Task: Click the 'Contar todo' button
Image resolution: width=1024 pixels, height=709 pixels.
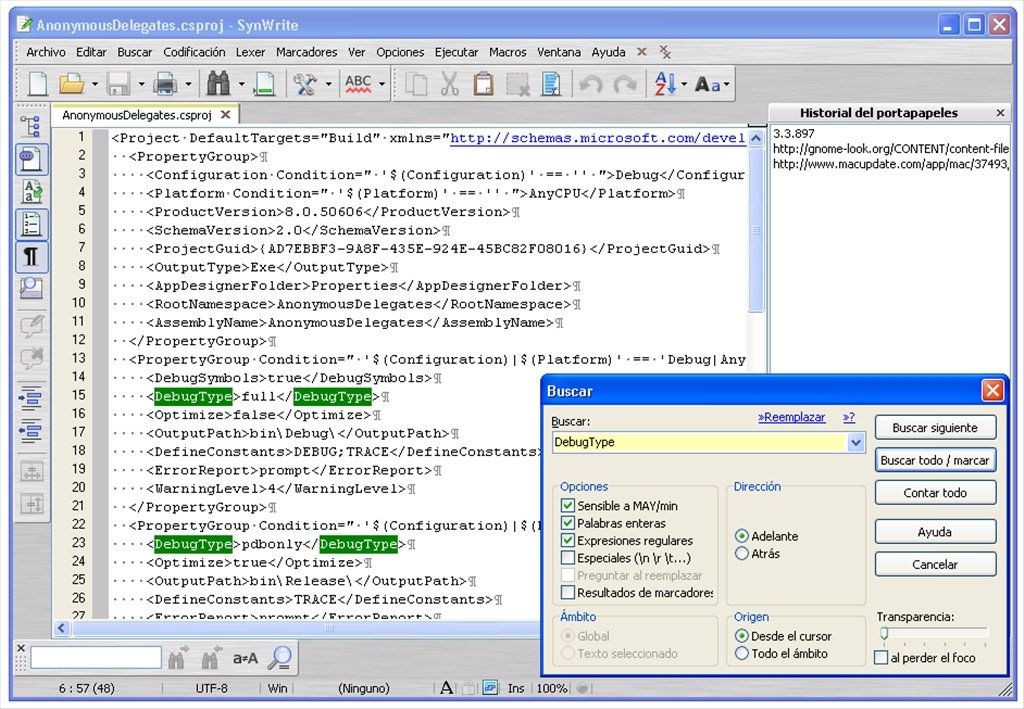Action: [x=935, y=493]
